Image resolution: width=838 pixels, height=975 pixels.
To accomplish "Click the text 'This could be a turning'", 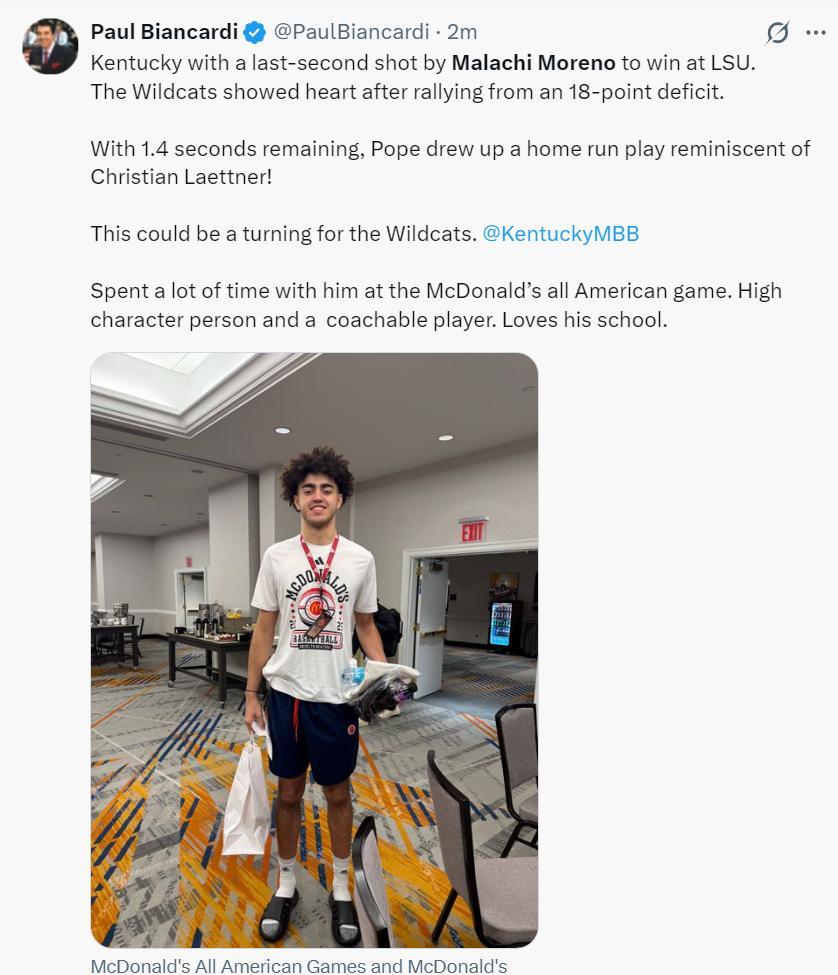I will pyautogui.click(x=284, y=234).
